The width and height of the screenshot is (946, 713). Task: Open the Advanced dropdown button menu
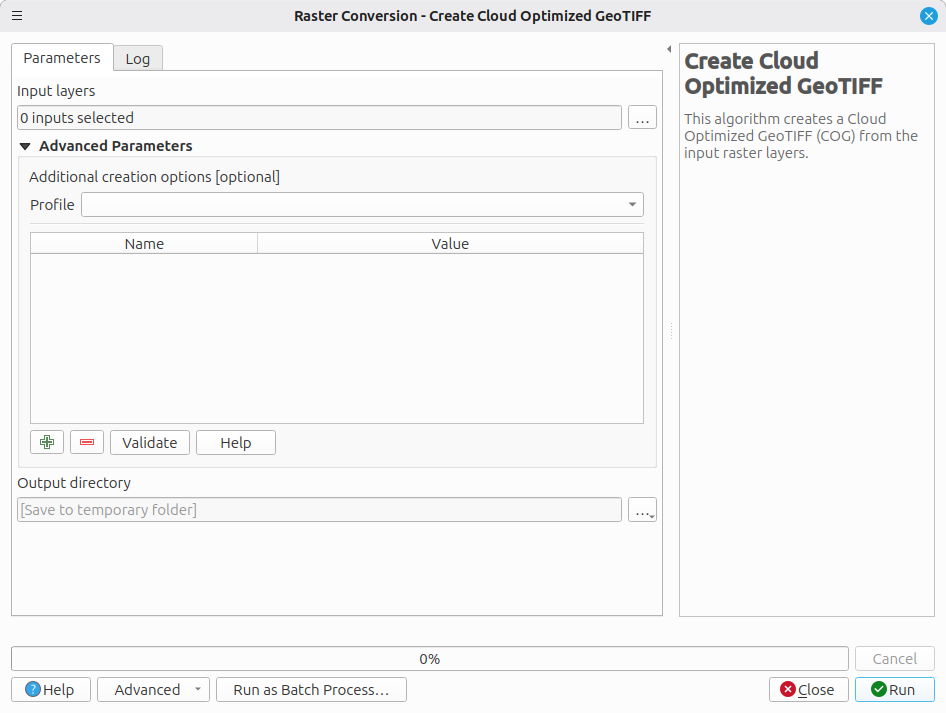click(x=153, y=690)
